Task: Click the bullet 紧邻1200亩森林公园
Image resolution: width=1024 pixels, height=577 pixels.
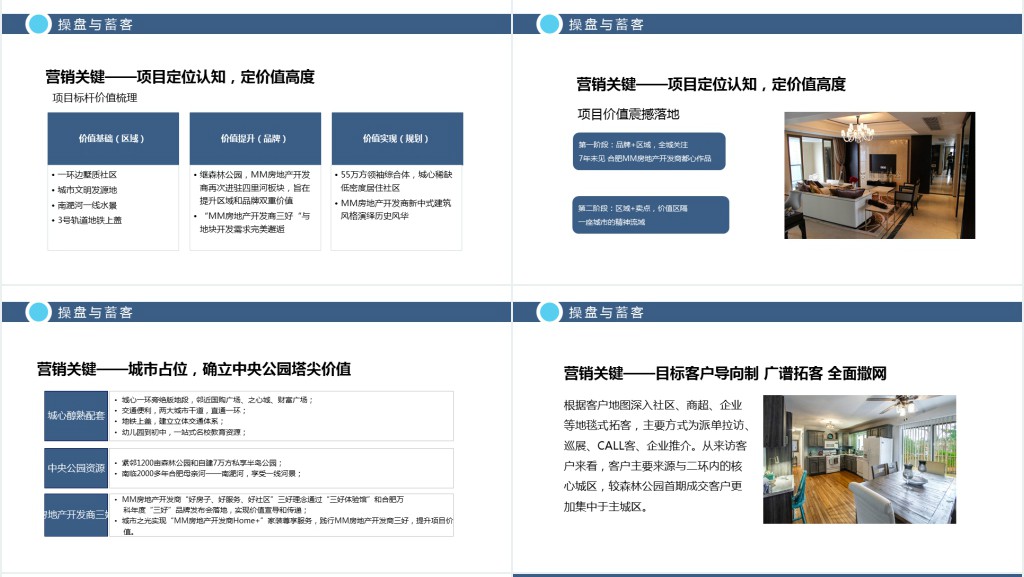Action: pos(199,463)
